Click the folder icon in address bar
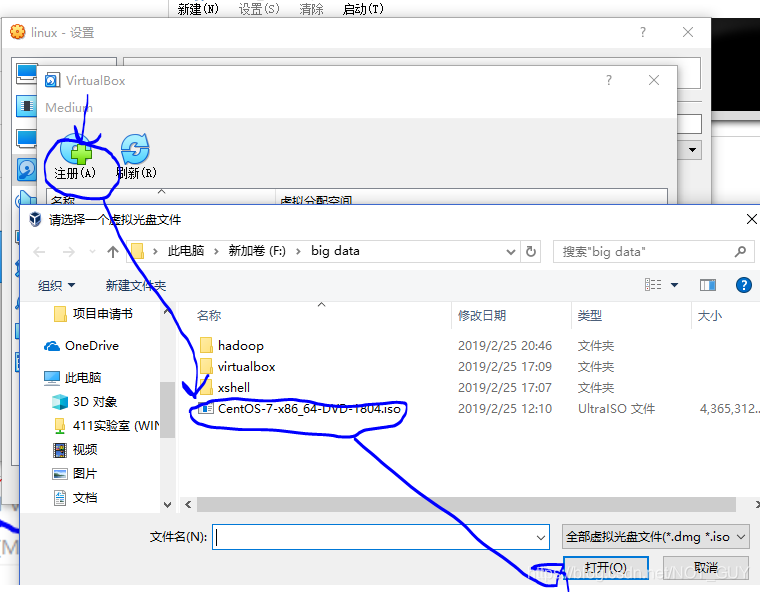 click(138, 251)
